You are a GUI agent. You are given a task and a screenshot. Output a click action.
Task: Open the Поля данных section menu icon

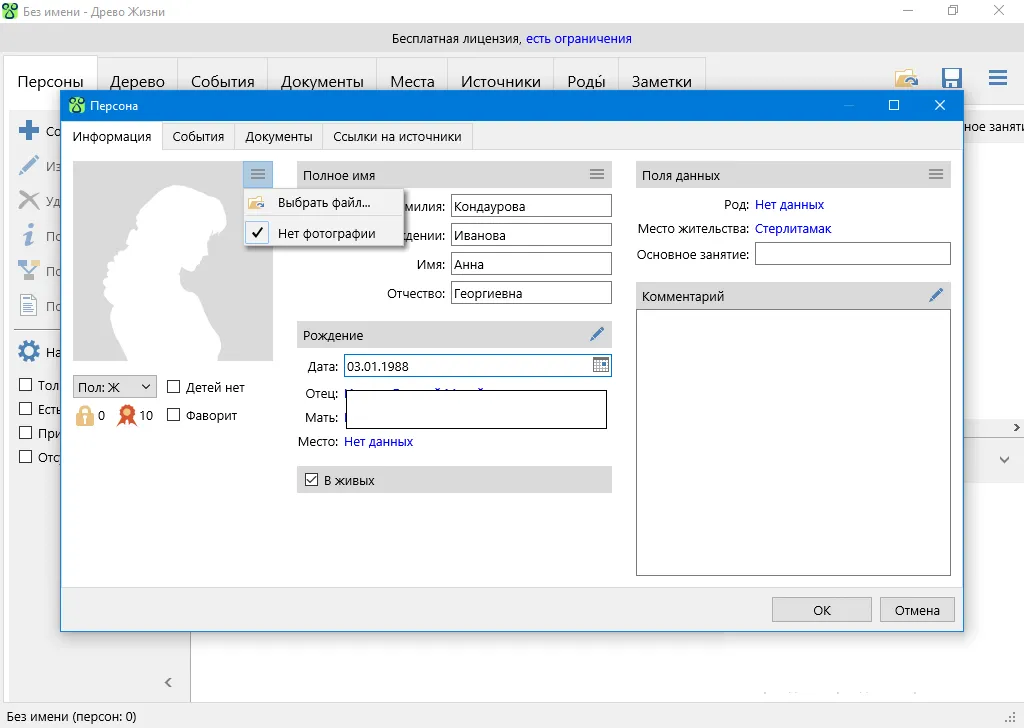coord(936,174)
